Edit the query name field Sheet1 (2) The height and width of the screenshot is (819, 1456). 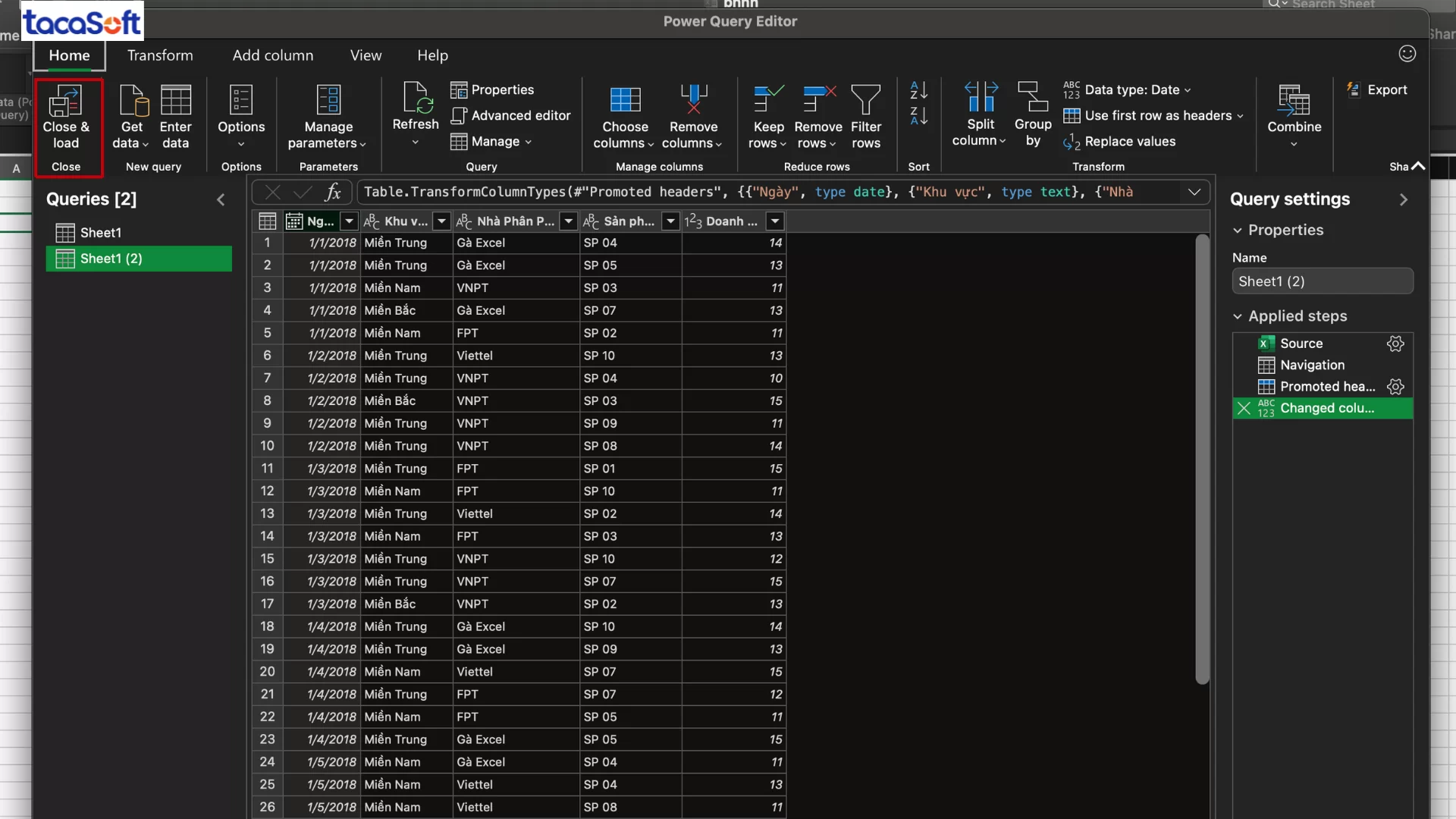[1322, 281]
